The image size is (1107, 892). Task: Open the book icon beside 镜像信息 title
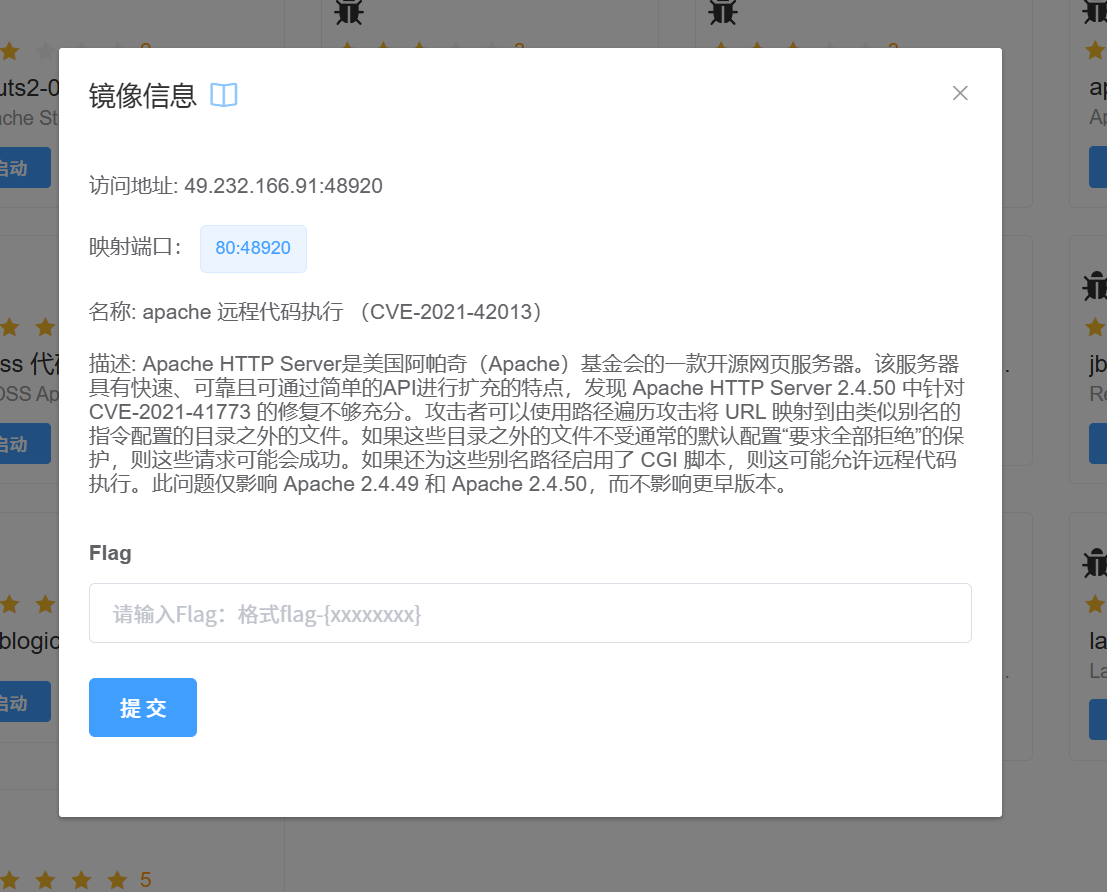[x=224, y=95]
